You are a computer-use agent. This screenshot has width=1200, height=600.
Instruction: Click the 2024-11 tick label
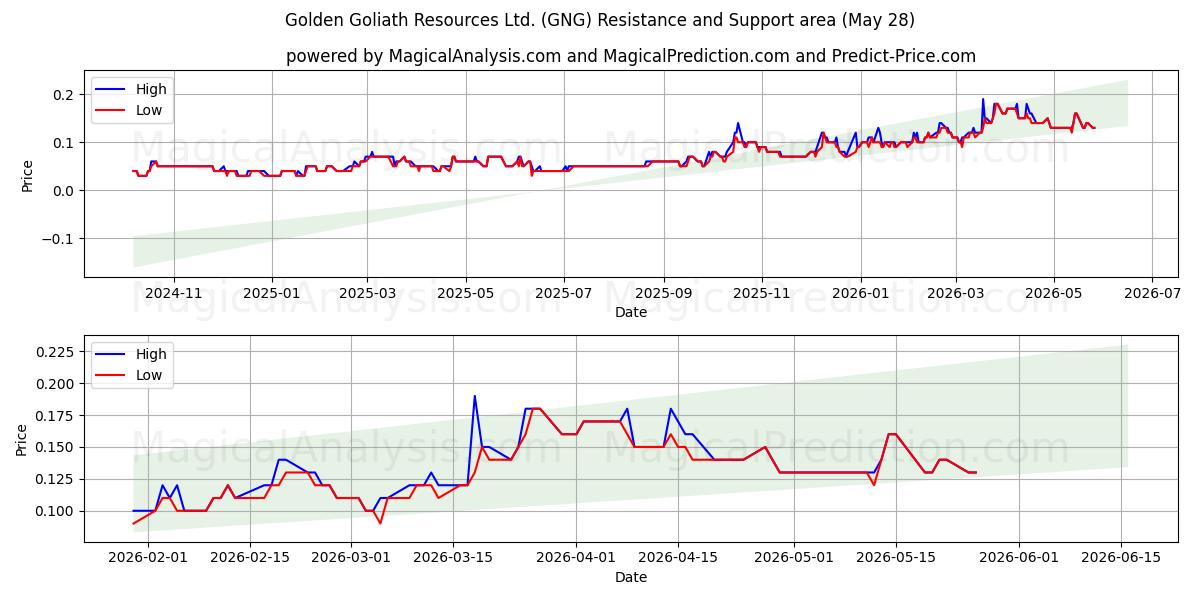click(174, 293)
